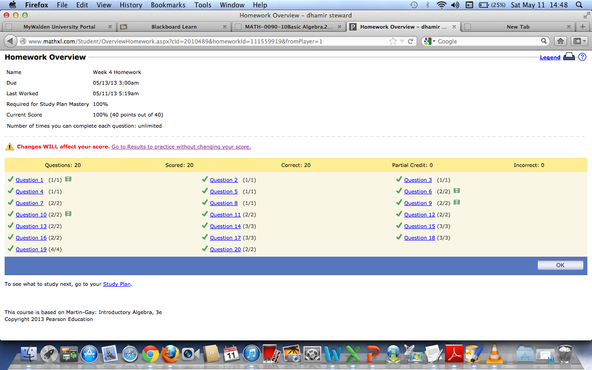The image size is (592, 370).
Task: Click the browser back arrow button
Action: (x=10, y=41)
